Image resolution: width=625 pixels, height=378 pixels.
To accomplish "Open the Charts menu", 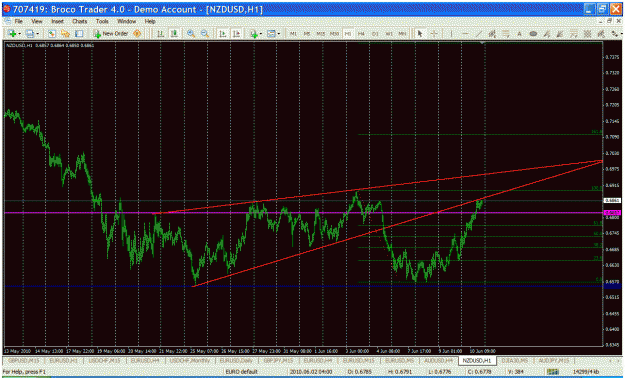I will click(79, 22).
